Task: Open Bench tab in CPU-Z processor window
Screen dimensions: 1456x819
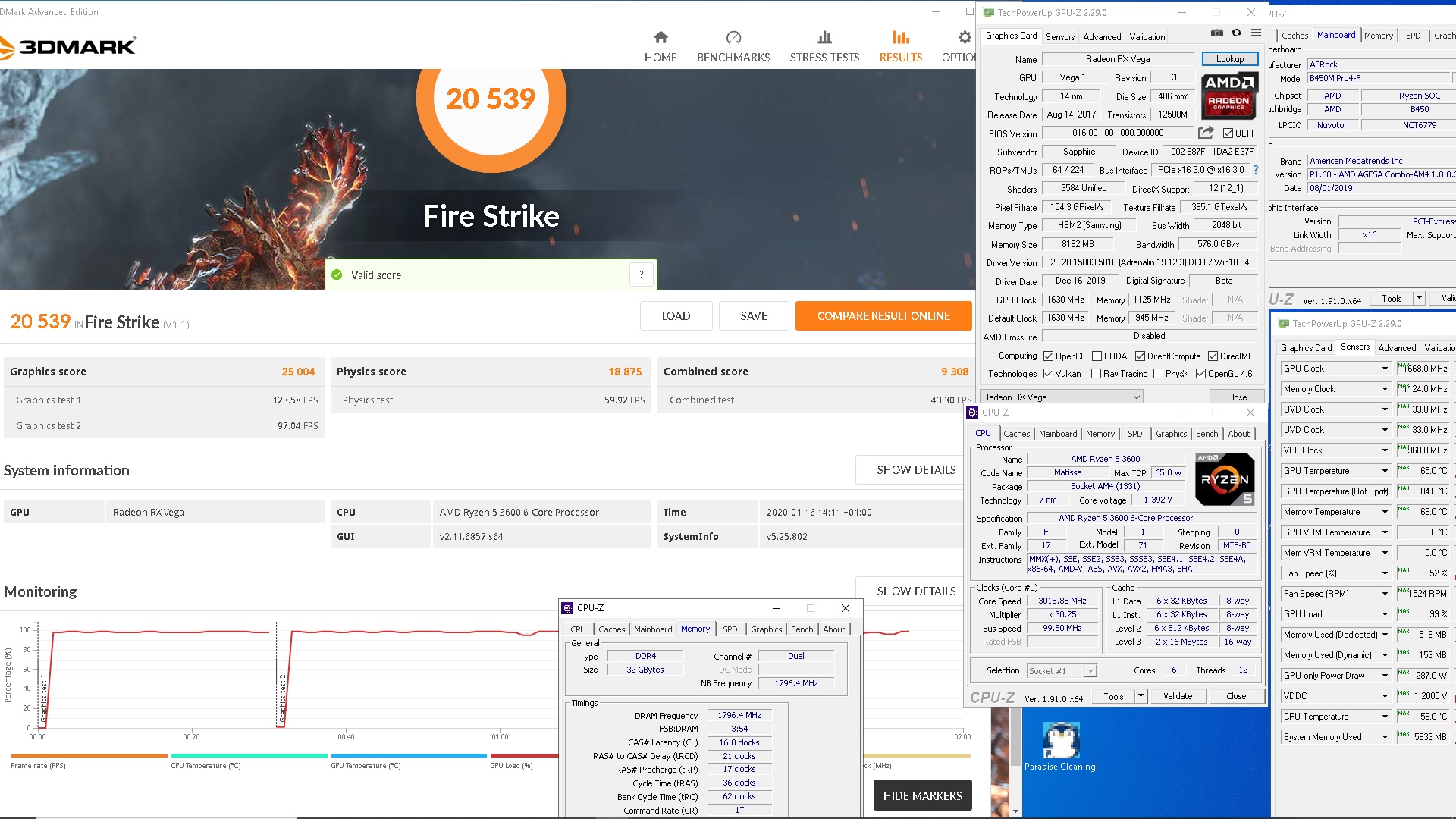Action: click(x=1207, y=434)
